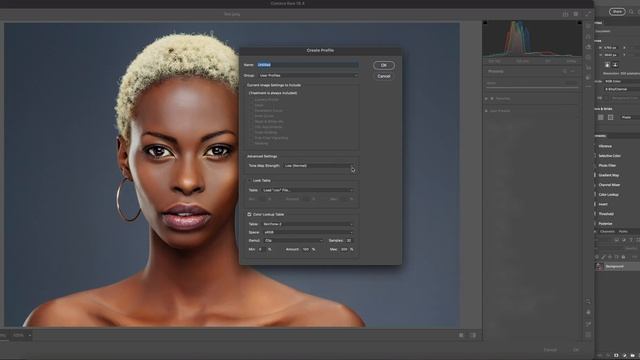Click the preset Amount slider in Presets panel

tap(532, 87)
